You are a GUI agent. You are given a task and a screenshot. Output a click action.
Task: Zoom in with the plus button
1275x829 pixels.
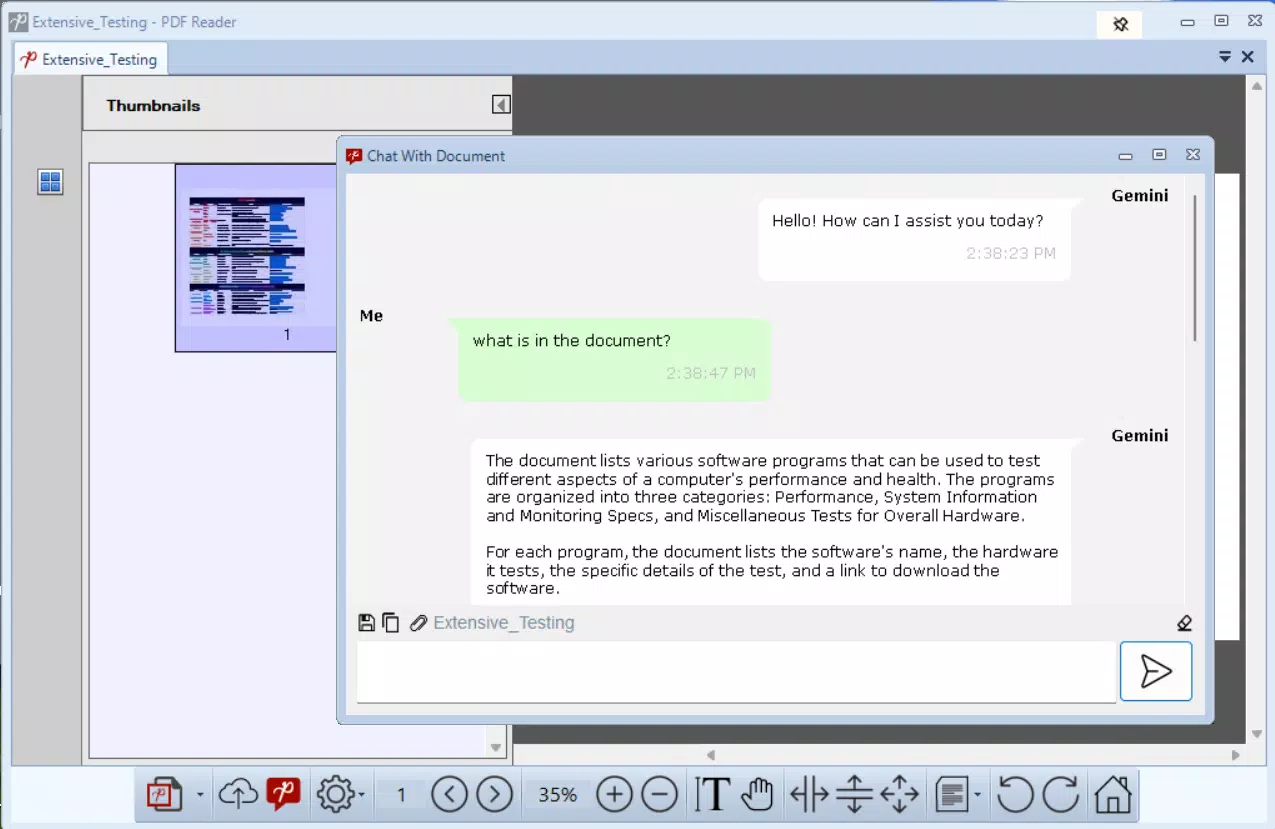615,795
